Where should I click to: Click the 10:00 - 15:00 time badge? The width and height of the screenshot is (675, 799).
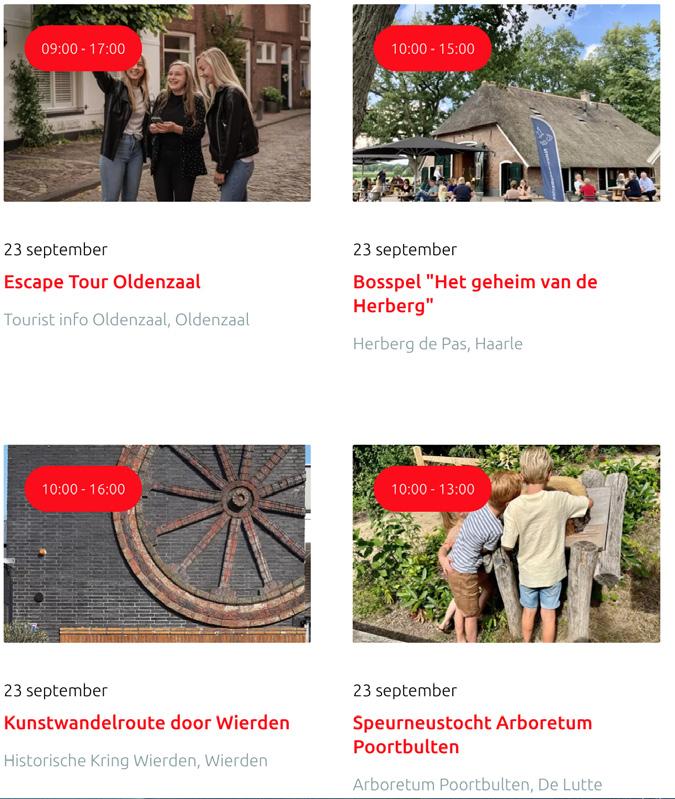pyautogui.click(x=433, y=48)
